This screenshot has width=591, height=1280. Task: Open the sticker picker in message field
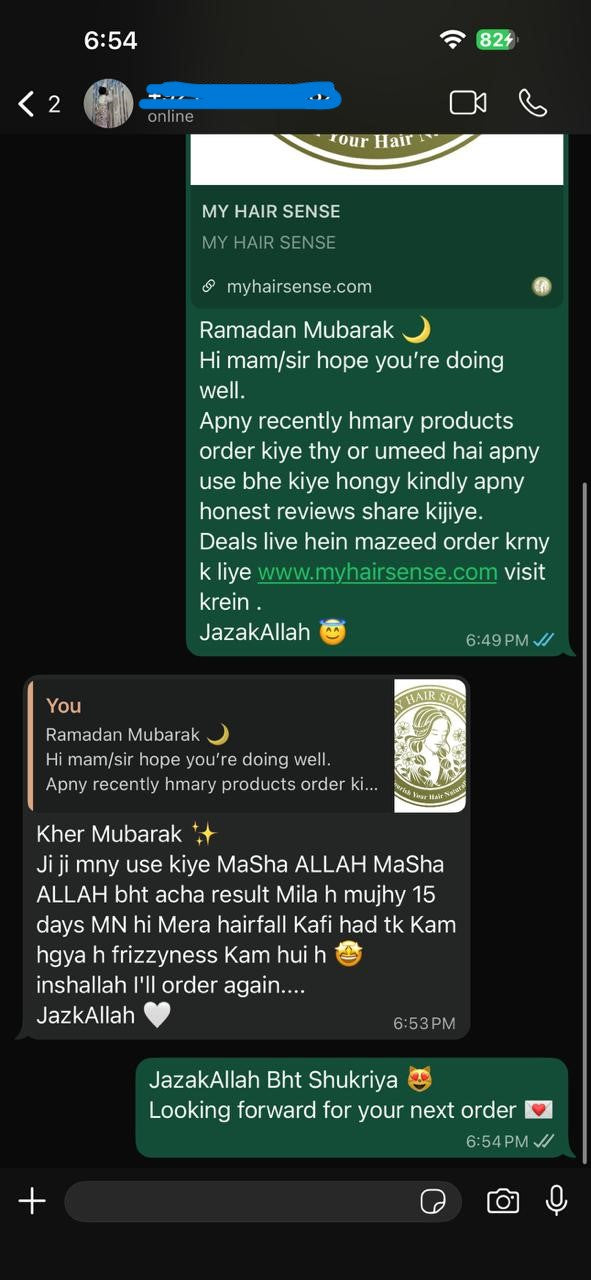pos(433,1201)
